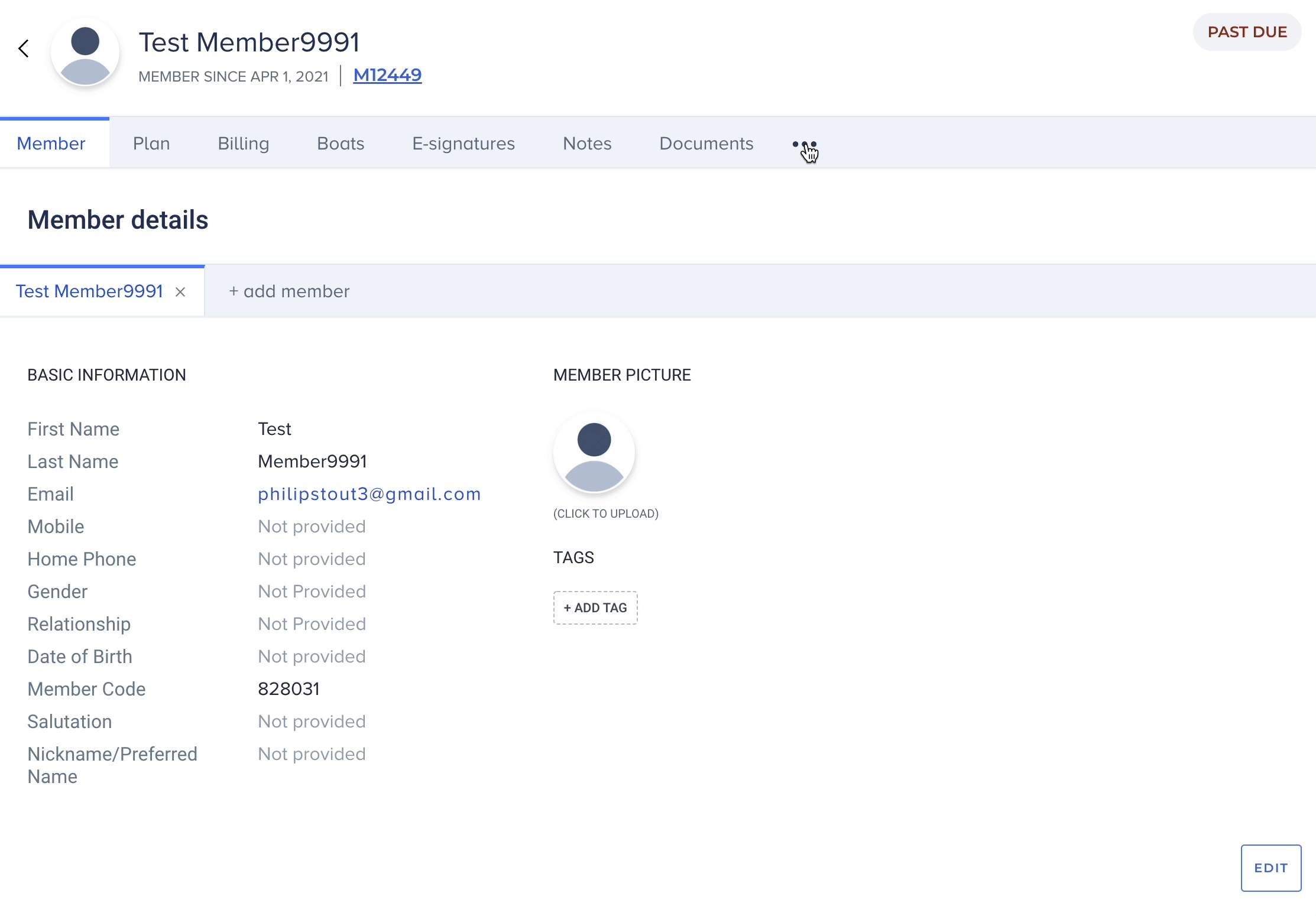Viewport: 1316px width, 916px height.
Task: Click the Click To Upload caption
Action: pos(606,514)
